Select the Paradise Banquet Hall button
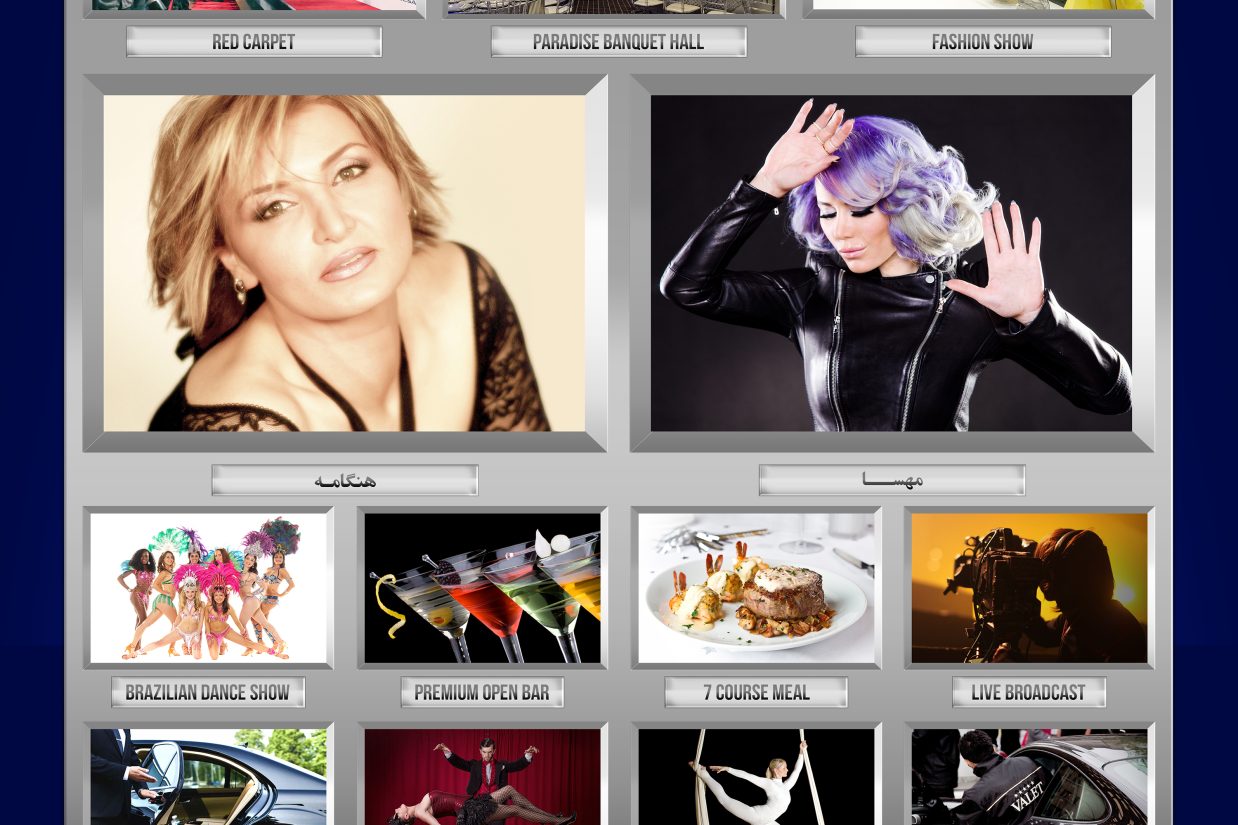 coord(618,42)
